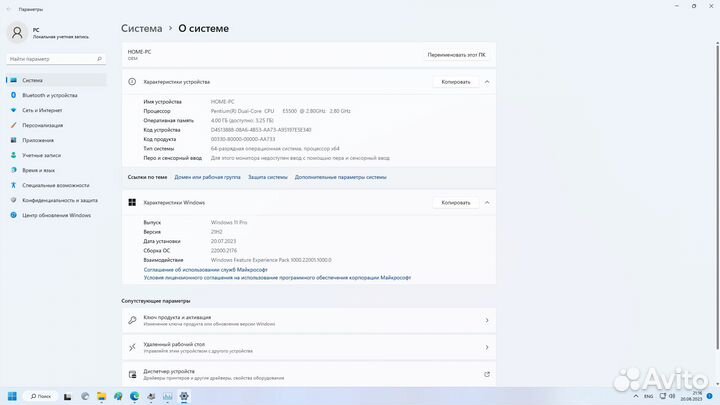720x405 pixels.
Task: Show hidden tray icons chevron
Action: click(x=636, y=396)
